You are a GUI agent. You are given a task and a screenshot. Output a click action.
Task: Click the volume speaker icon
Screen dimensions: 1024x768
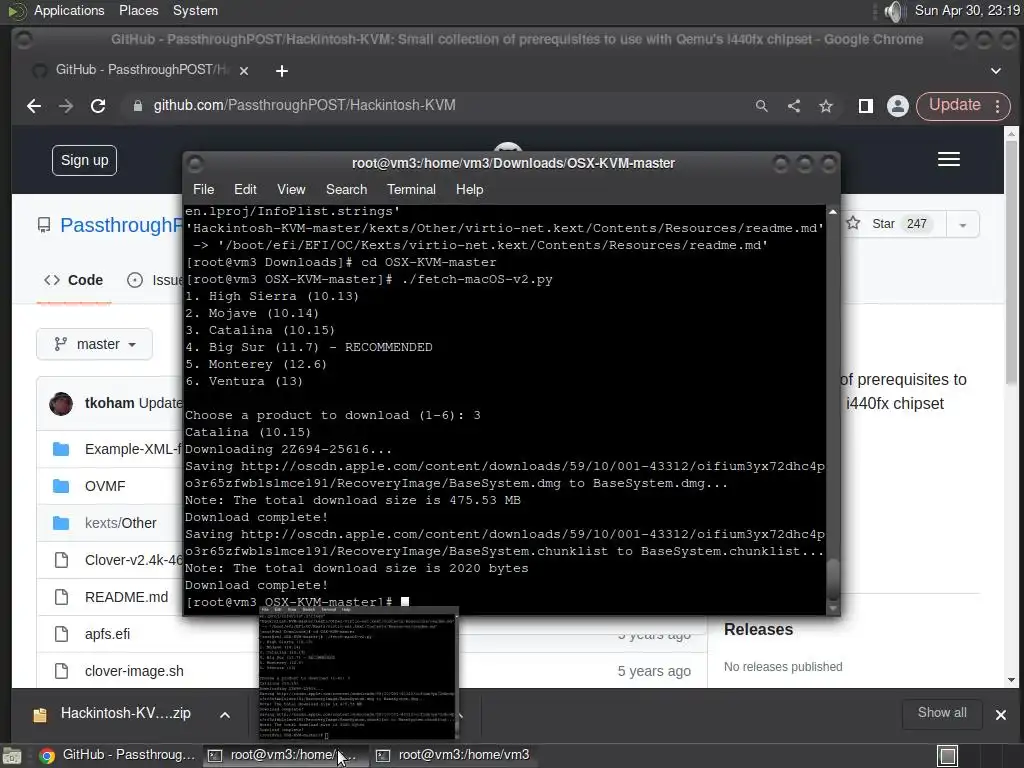click(894, 11)
